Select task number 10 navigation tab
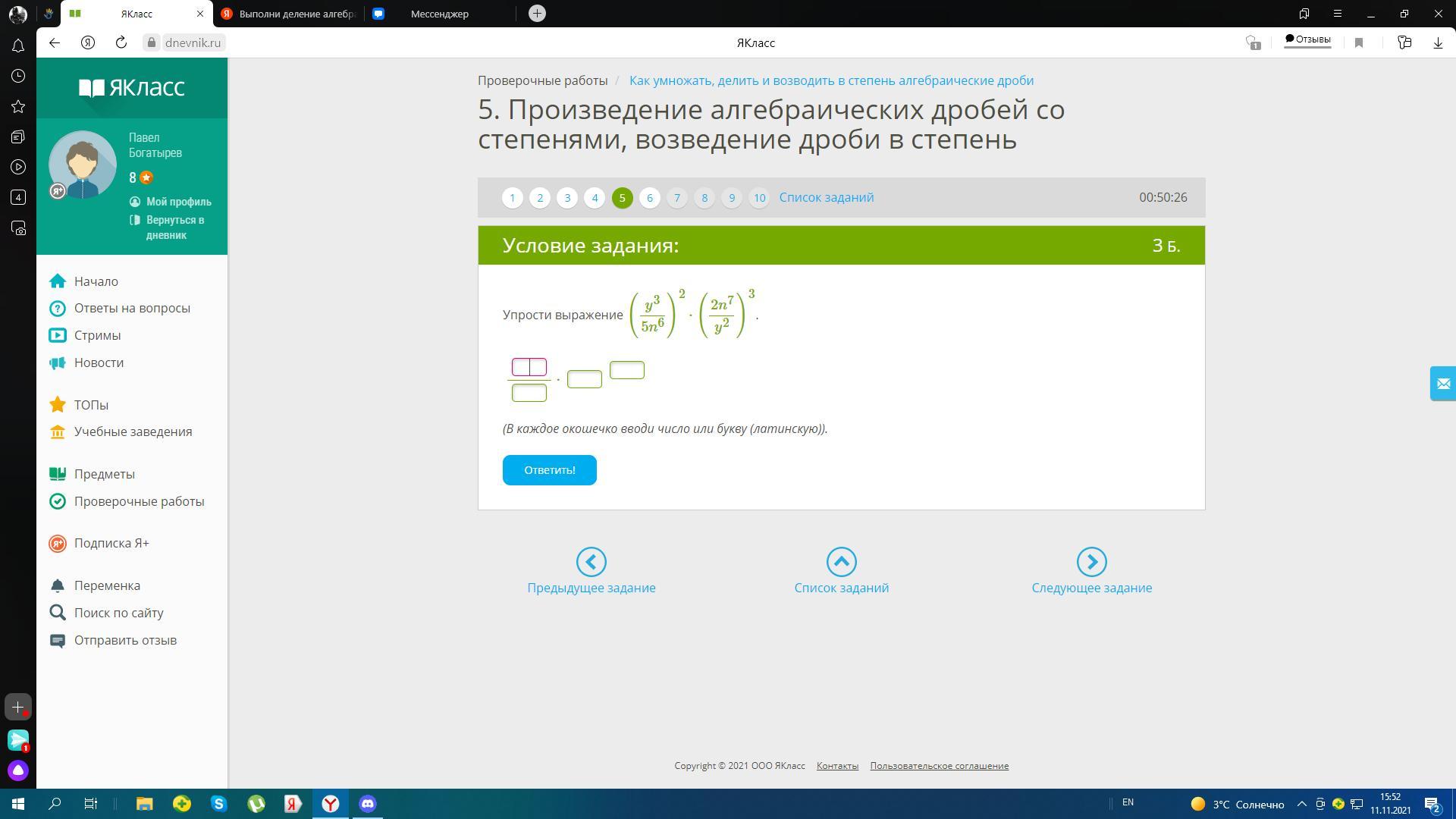1456x819 pixels. (760, 197)
